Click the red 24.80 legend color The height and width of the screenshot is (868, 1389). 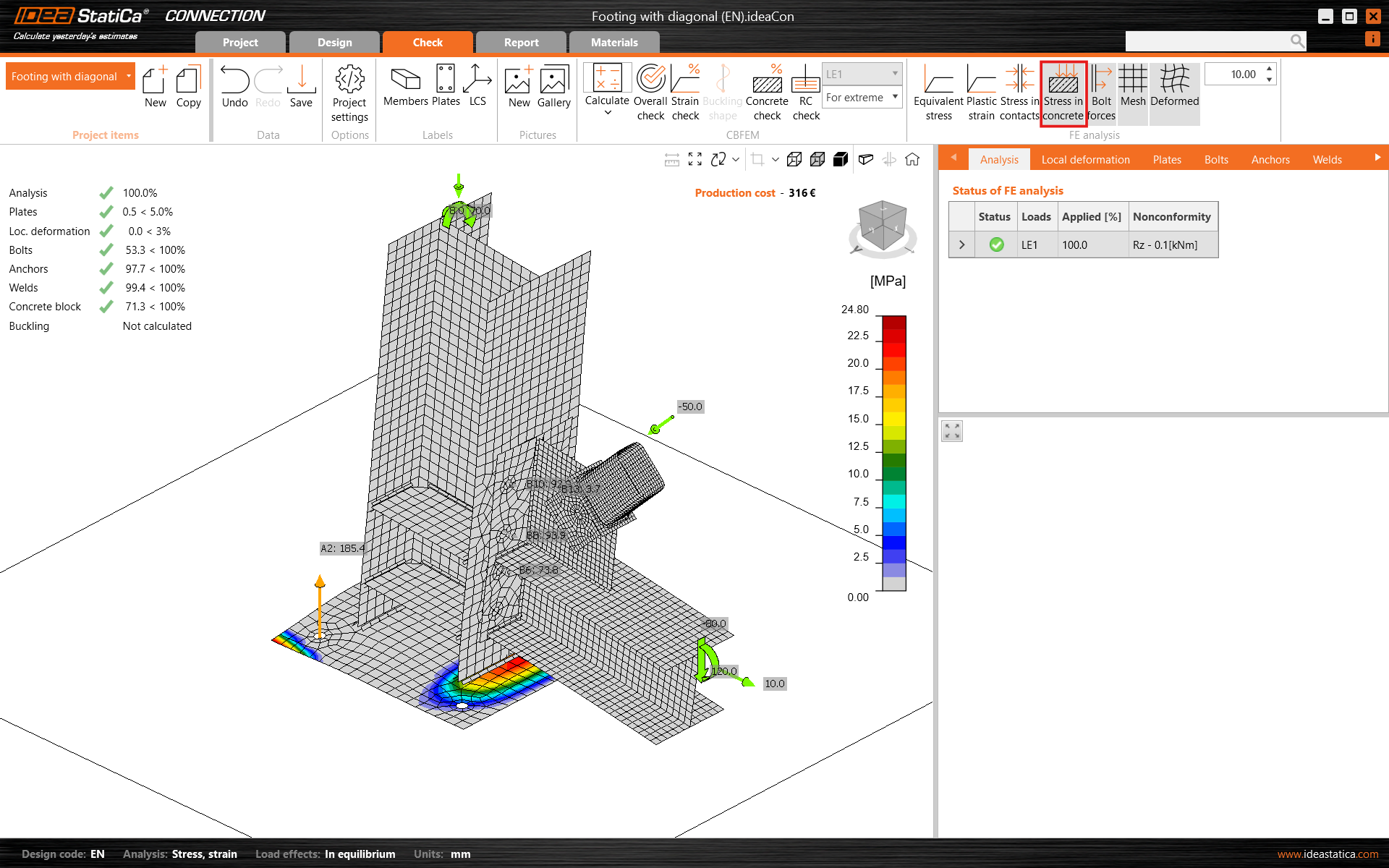pos(894,323)
